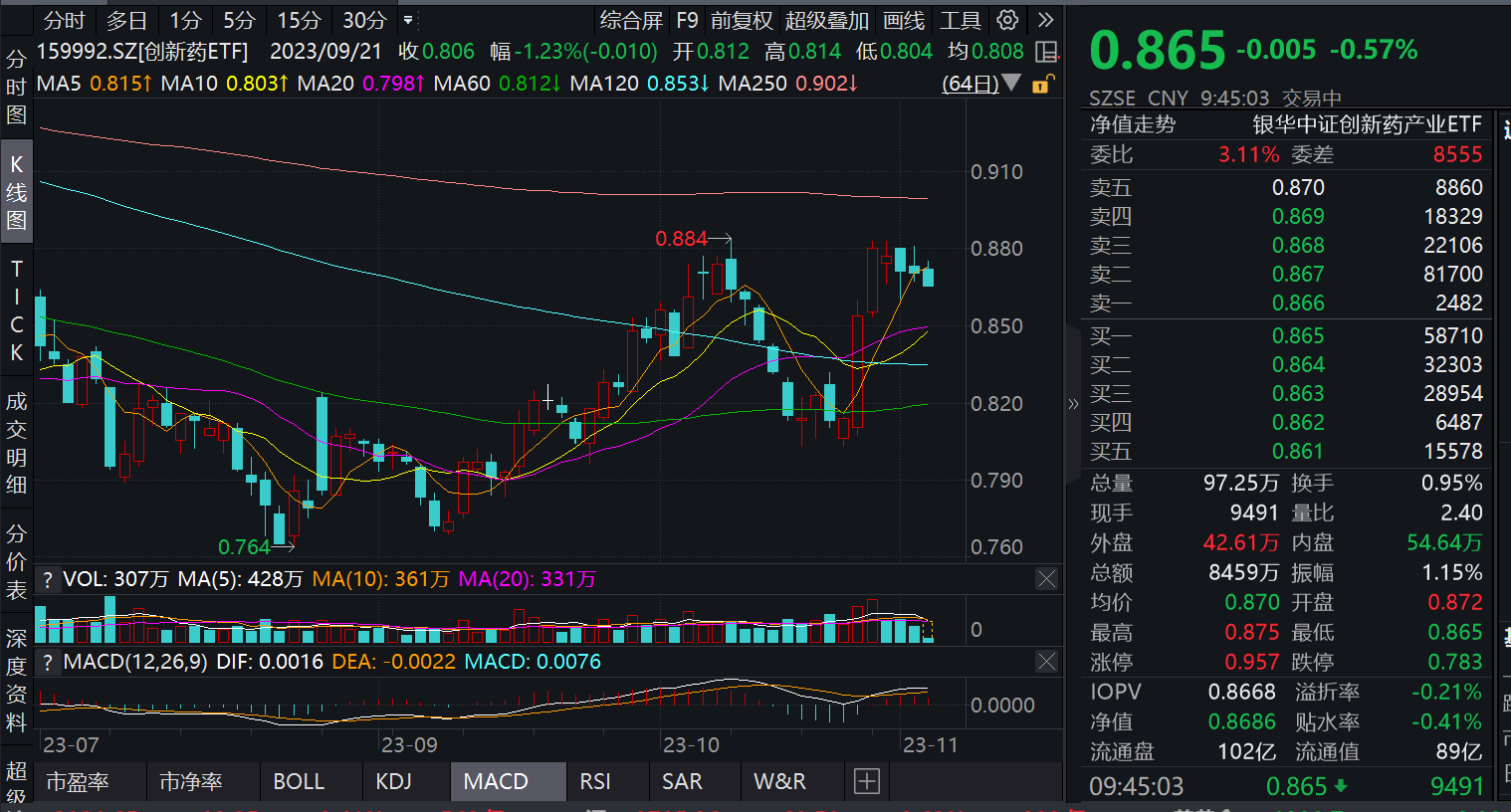Select the 5分 timeframe
The height and width of the screenshot is (812, 1511).
pos(239,20)
